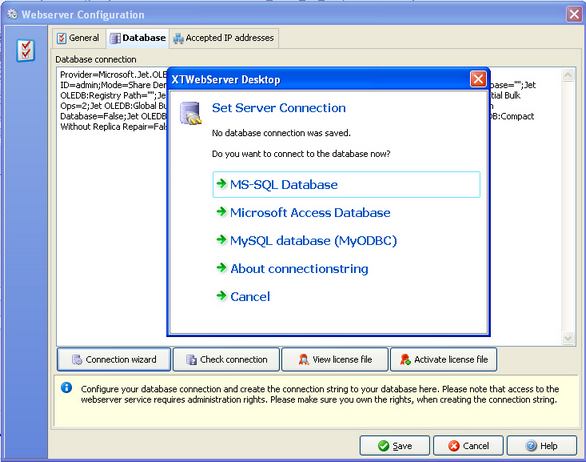Viewport: 586px width, 462px height.
Task: Click the Database tab icon
Action: coord(115,38)
